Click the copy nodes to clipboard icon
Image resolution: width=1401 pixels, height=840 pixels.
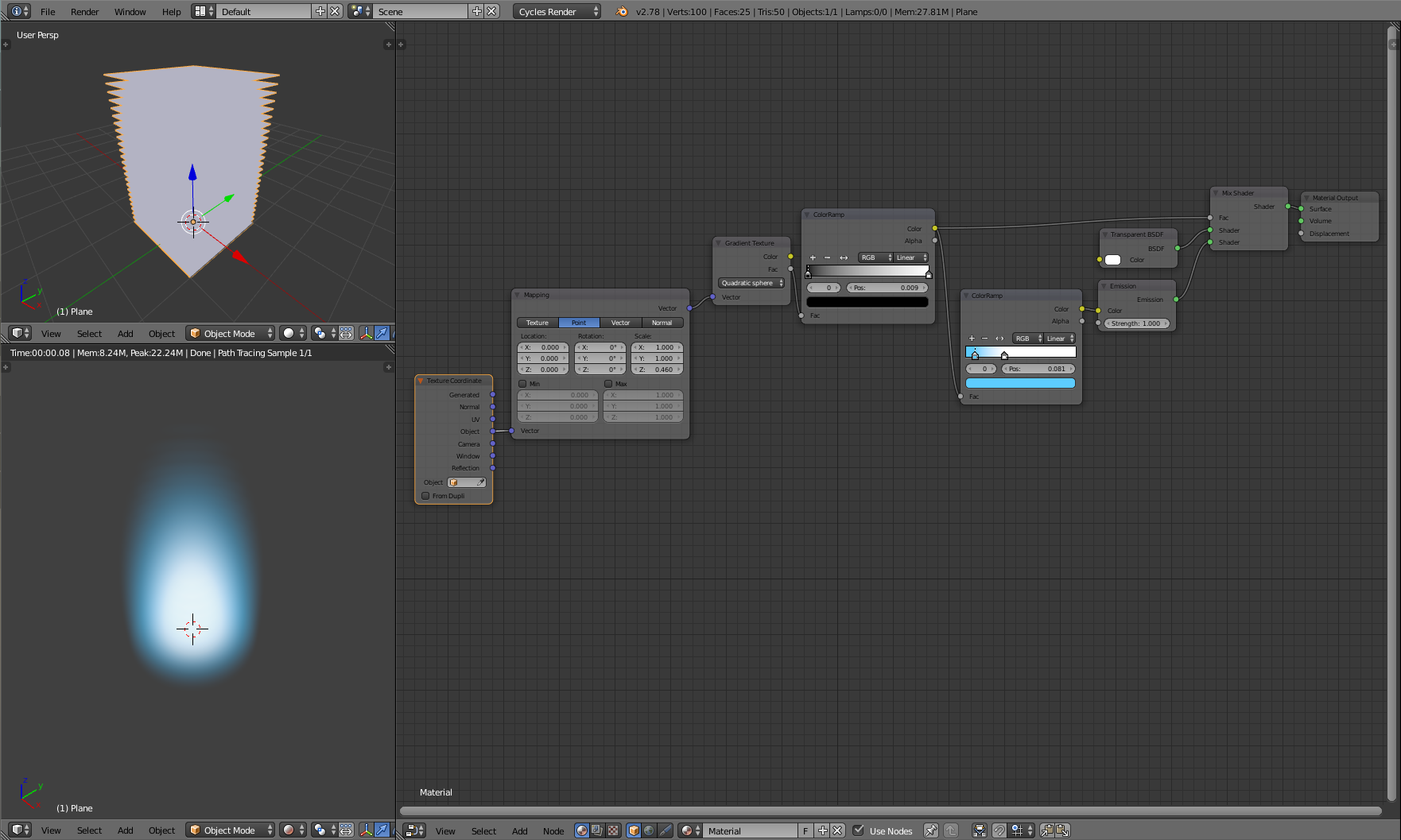tap(1047, 830)
